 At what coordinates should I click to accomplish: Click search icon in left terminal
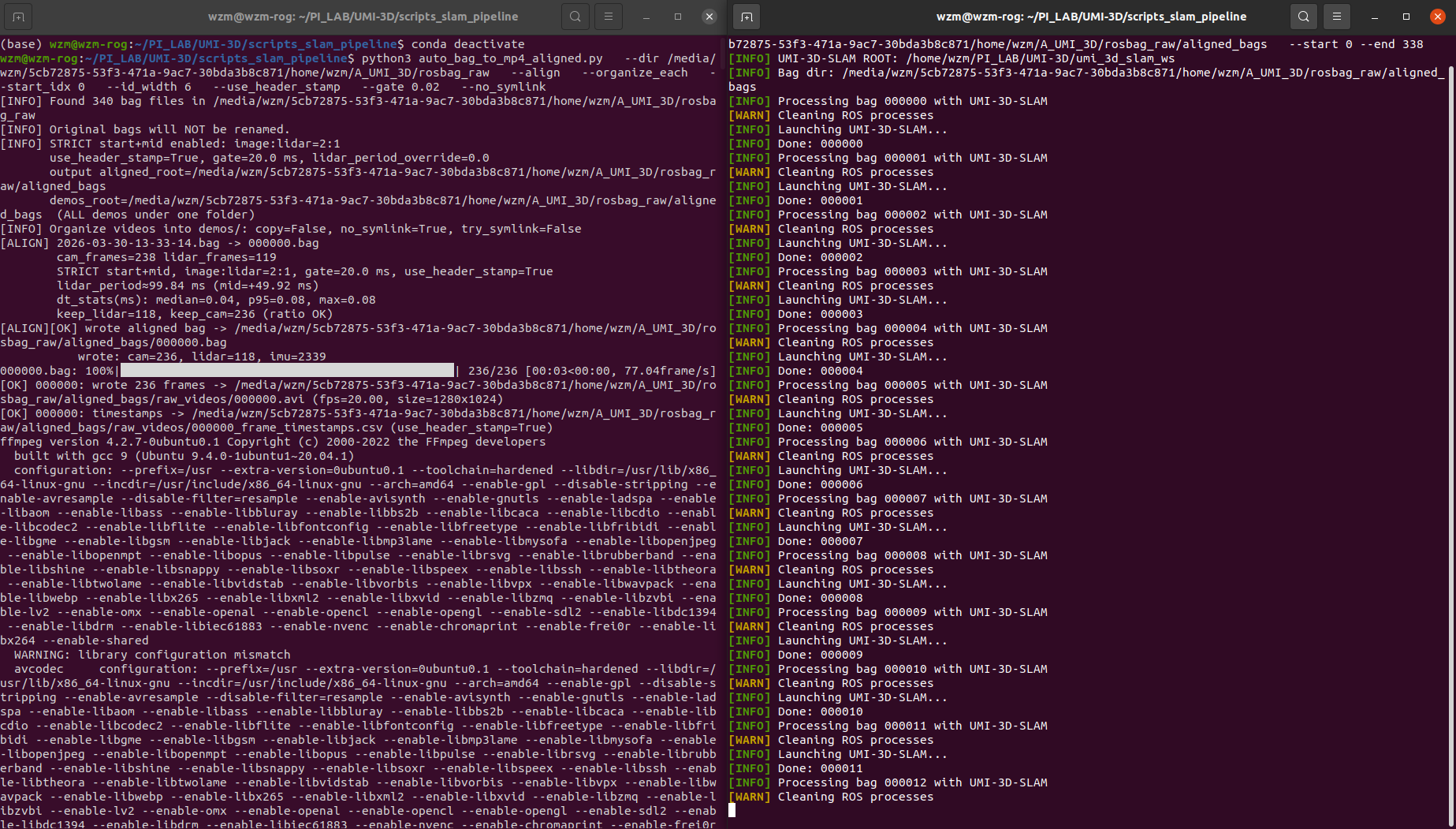tap(575, 17)
